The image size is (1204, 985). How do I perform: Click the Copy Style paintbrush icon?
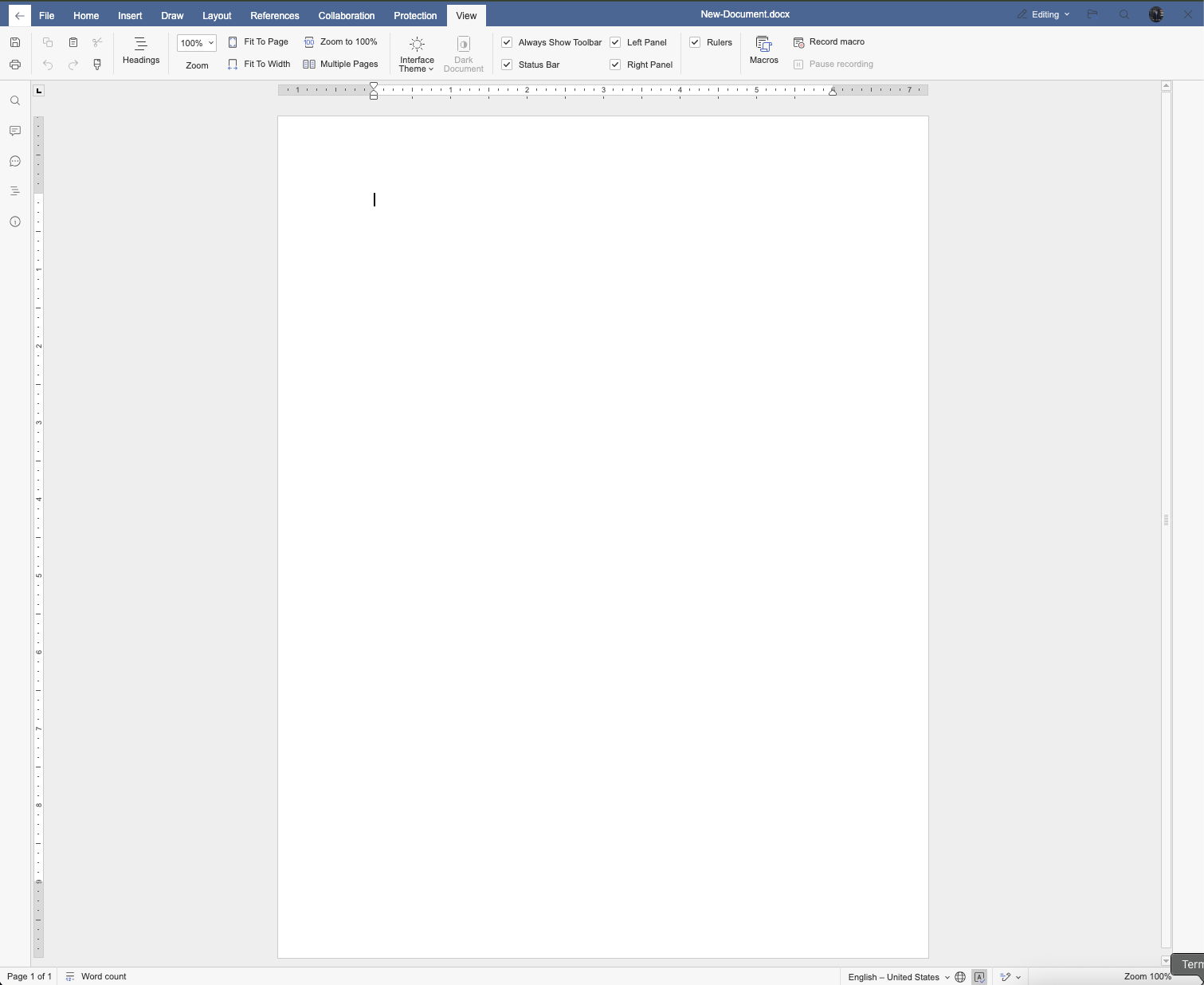pyautogui.click(x=97, y=65)
